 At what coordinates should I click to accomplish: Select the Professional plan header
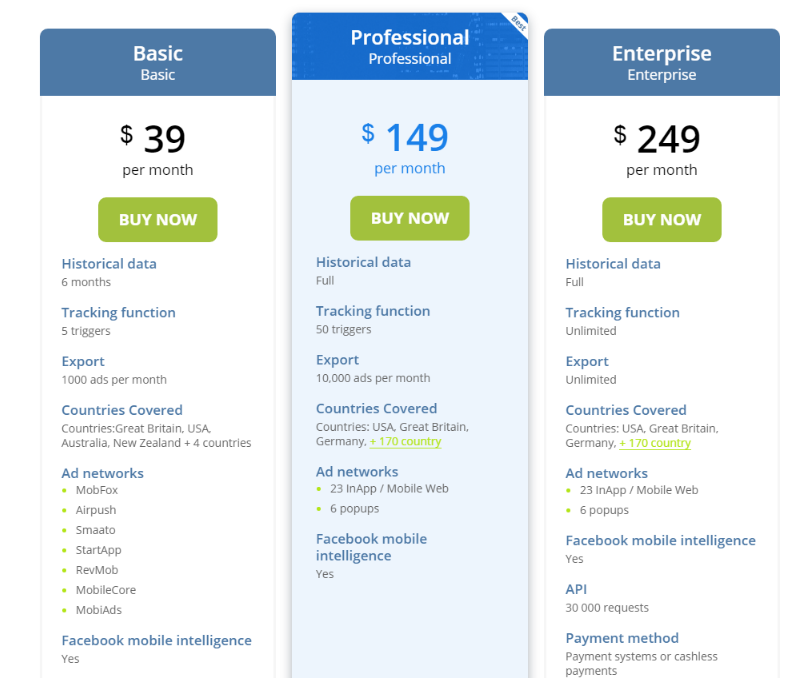pos(410,46)
